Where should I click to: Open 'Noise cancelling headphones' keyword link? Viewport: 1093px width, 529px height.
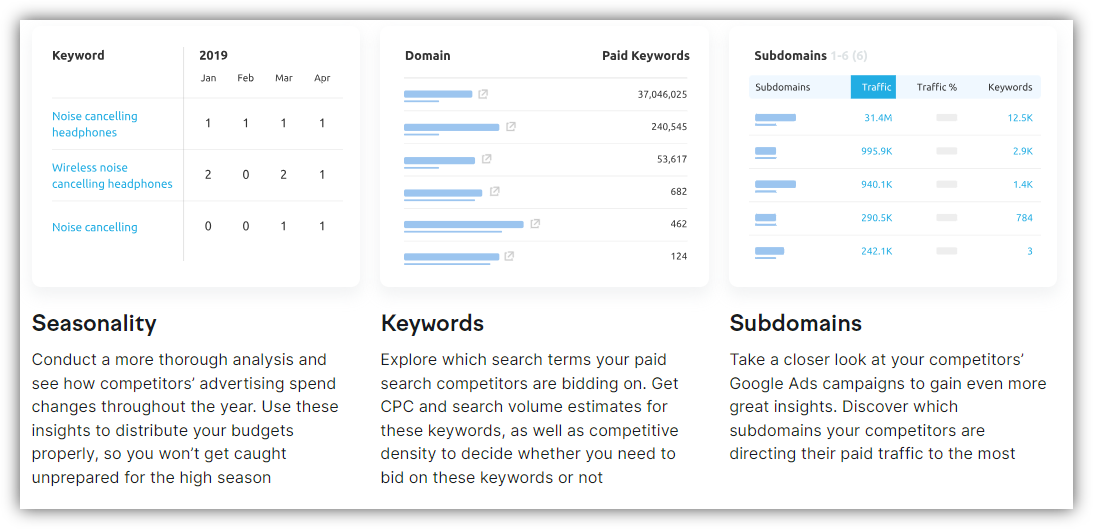95,124
